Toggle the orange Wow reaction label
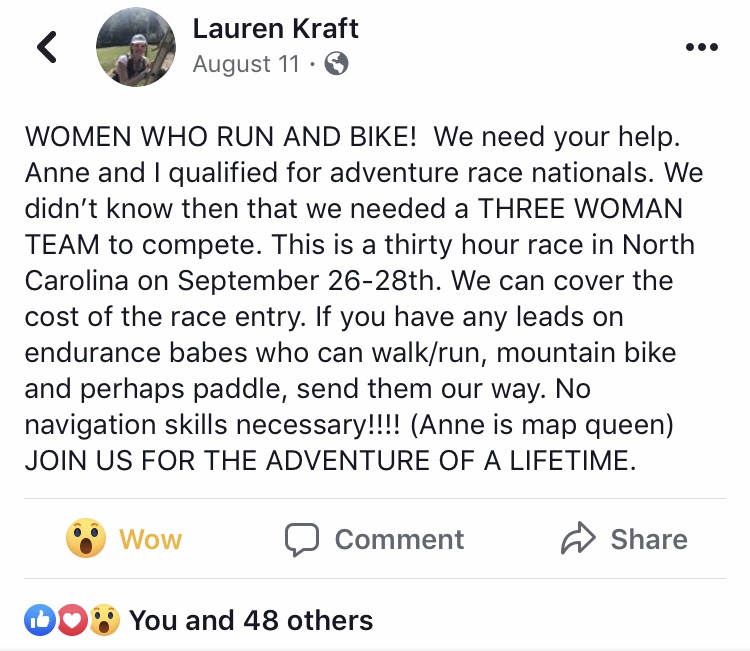This screenshot has width=750, height=651. pos(151,540)
